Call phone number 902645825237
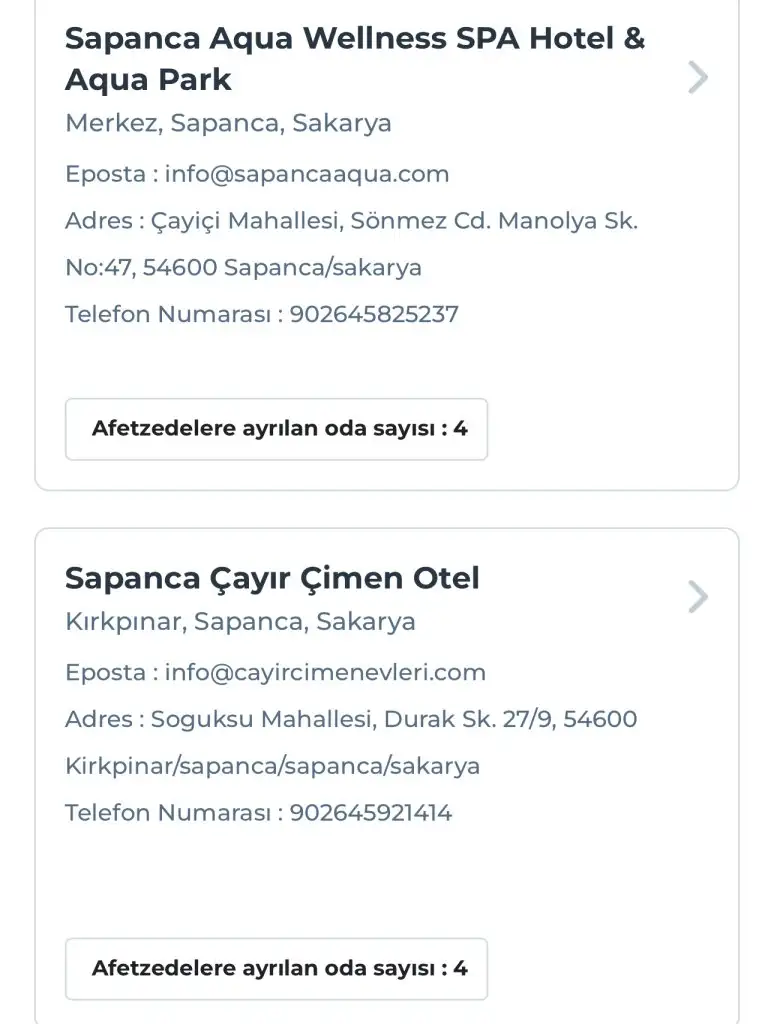Image resolution: width=774 pixels, height=1024 pixels. (374, 314)
